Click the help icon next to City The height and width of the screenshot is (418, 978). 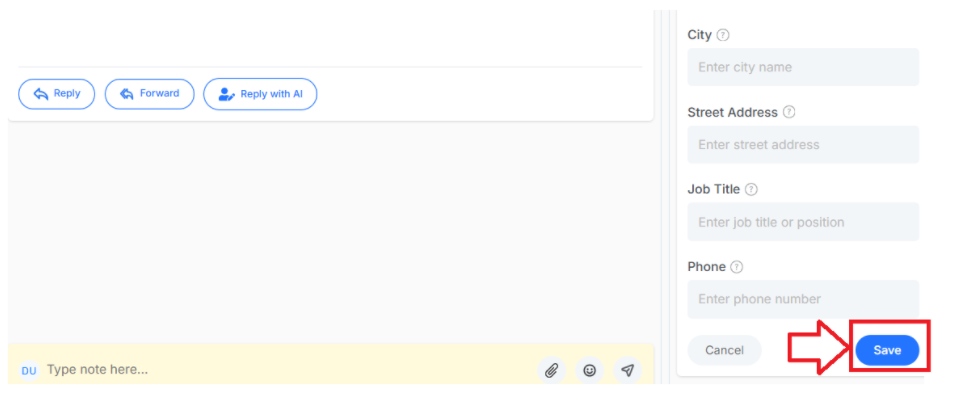(723, 36)
